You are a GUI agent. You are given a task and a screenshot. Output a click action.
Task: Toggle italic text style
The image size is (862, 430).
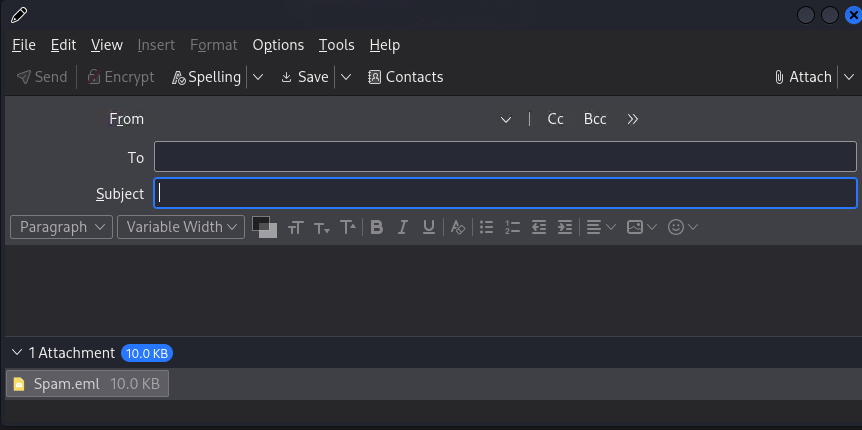tap(403, 227)
